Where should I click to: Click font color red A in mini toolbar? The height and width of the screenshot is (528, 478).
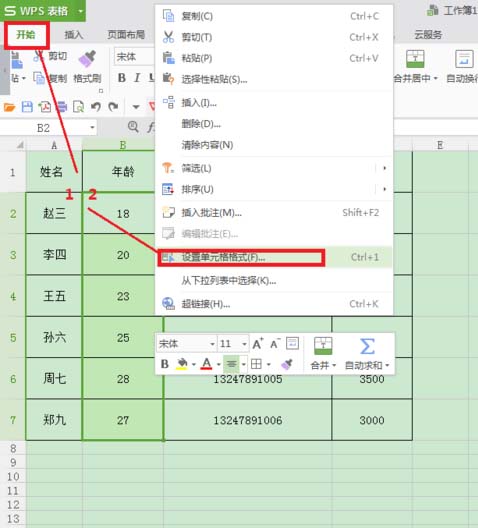click(206, 364)
